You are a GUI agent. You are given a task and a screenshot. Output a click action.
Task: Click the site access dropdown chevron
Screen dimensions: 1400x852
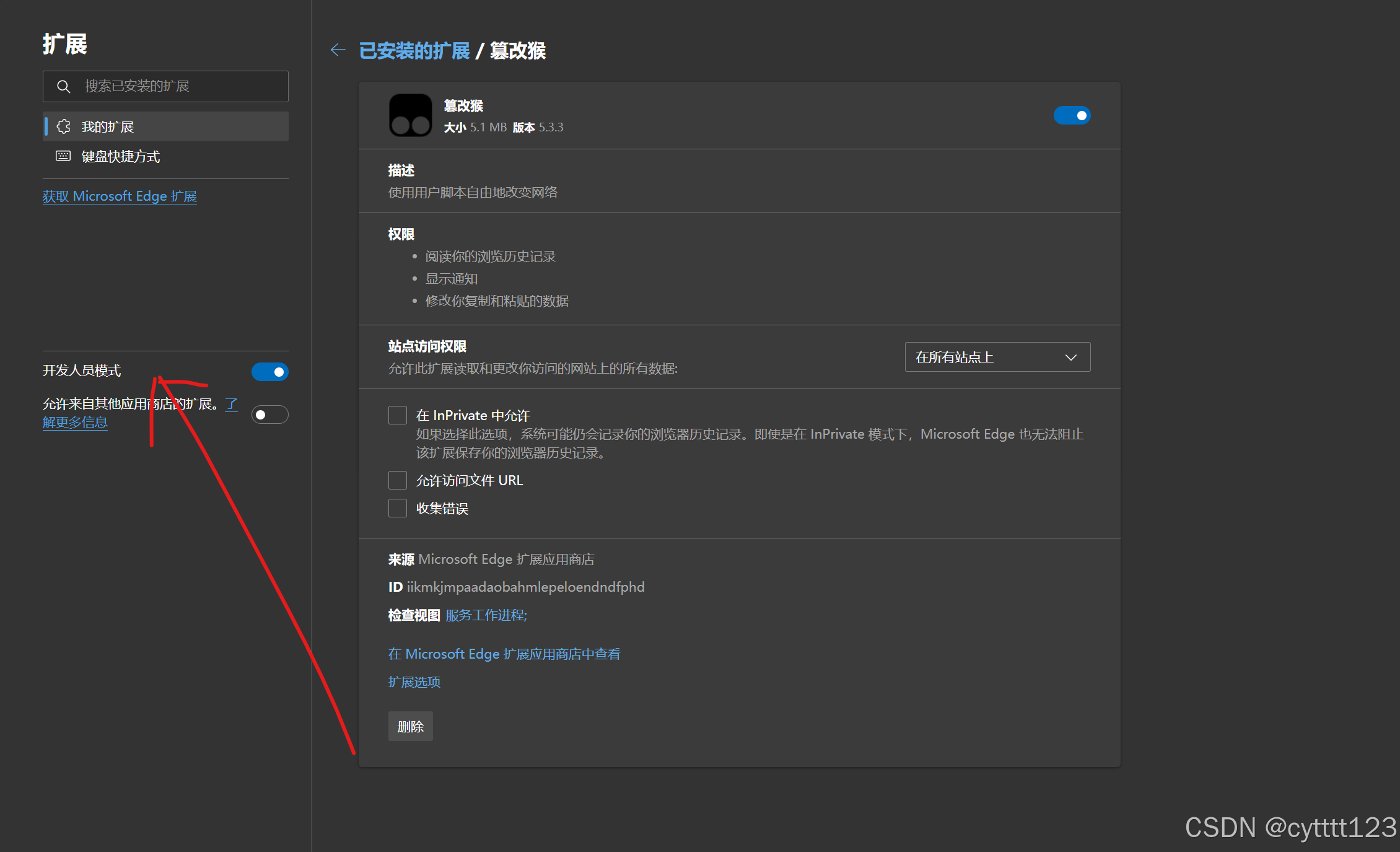[1070, 358]
